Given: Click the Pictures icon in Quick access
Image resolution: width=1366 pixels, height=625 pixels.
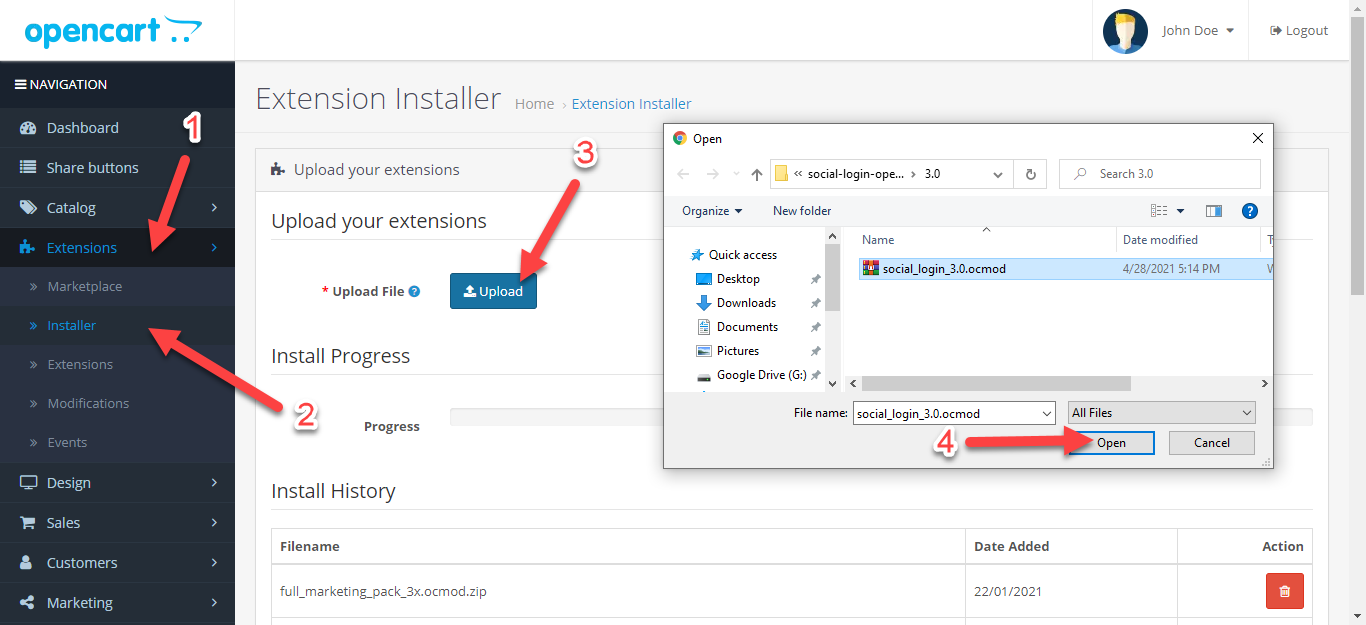Looking at the screenshot, I should [x=703, y=351].
